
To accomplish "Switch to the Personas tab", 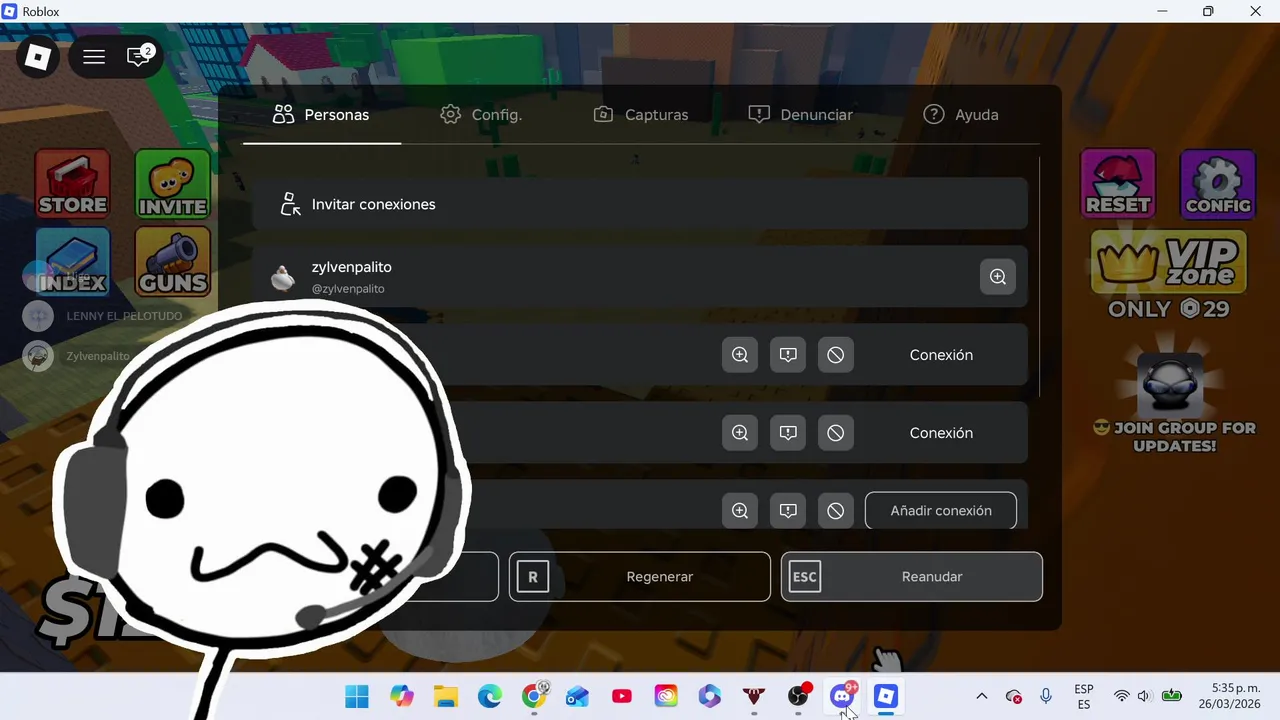I will click(x=321, y=115).
